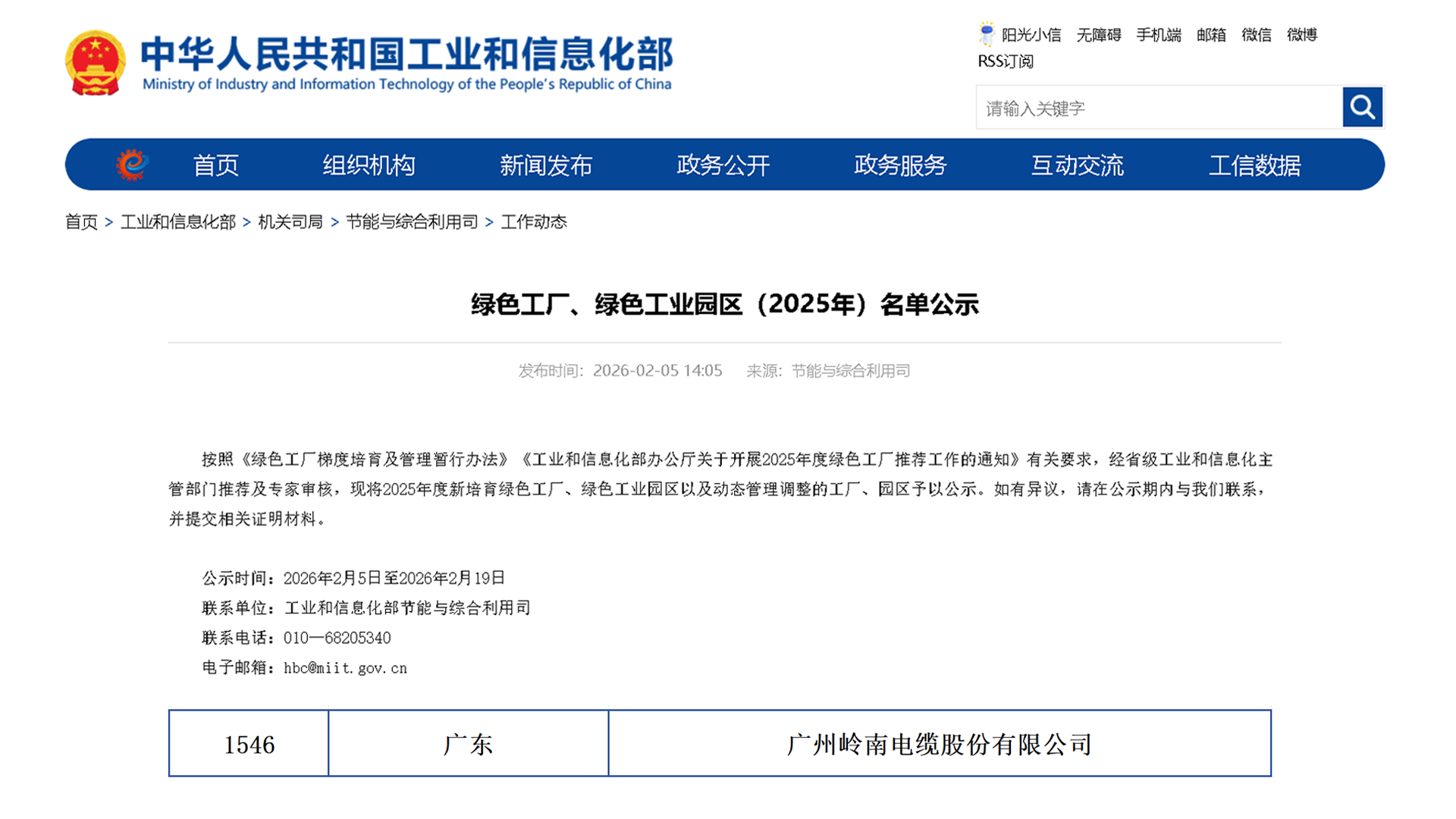
Task: Select 工信数据 in the navigation bar
Action: point(1257,165)
